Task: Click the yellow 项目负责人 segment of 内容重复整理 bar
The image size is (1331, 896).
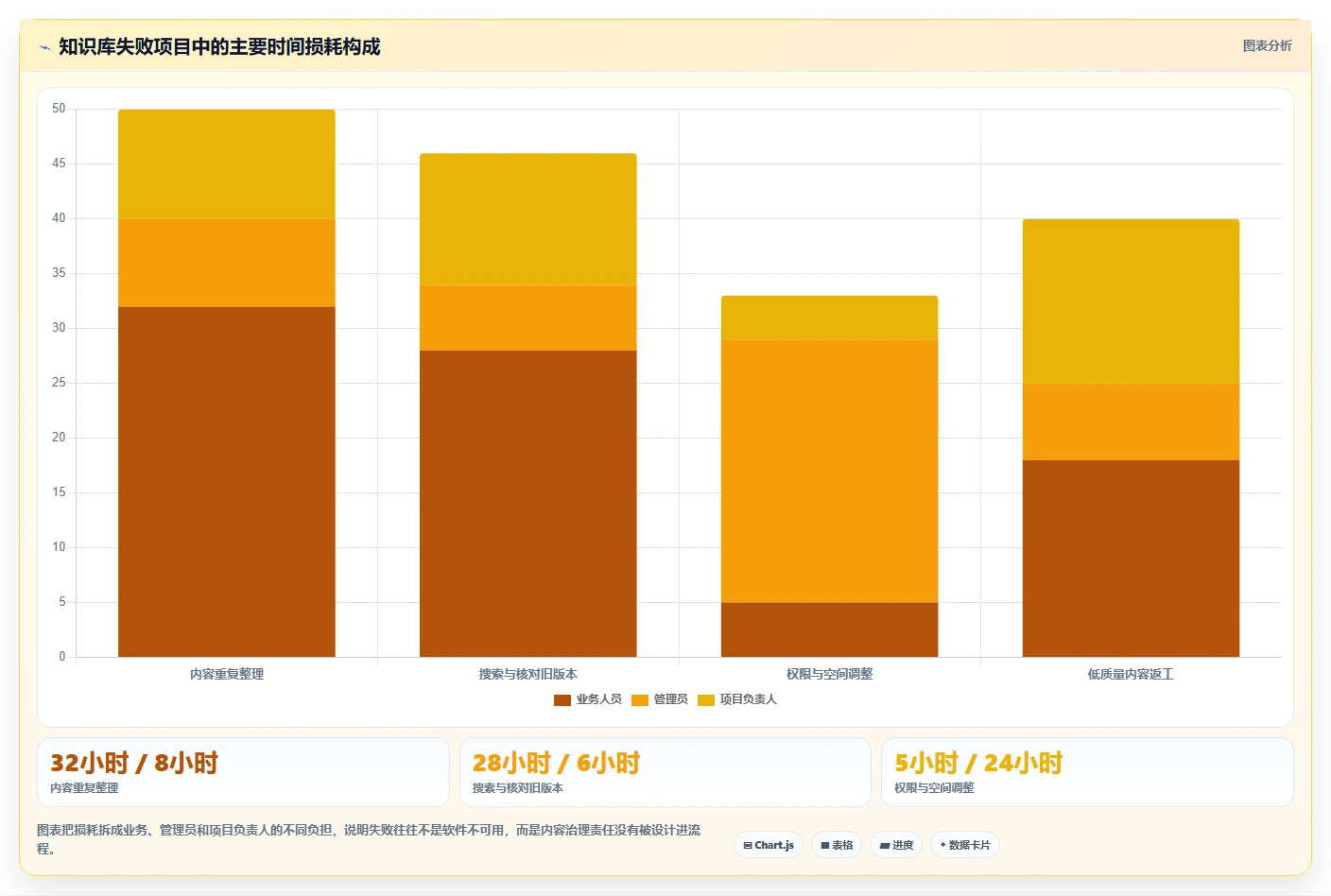Action: [x=227, y=164]
